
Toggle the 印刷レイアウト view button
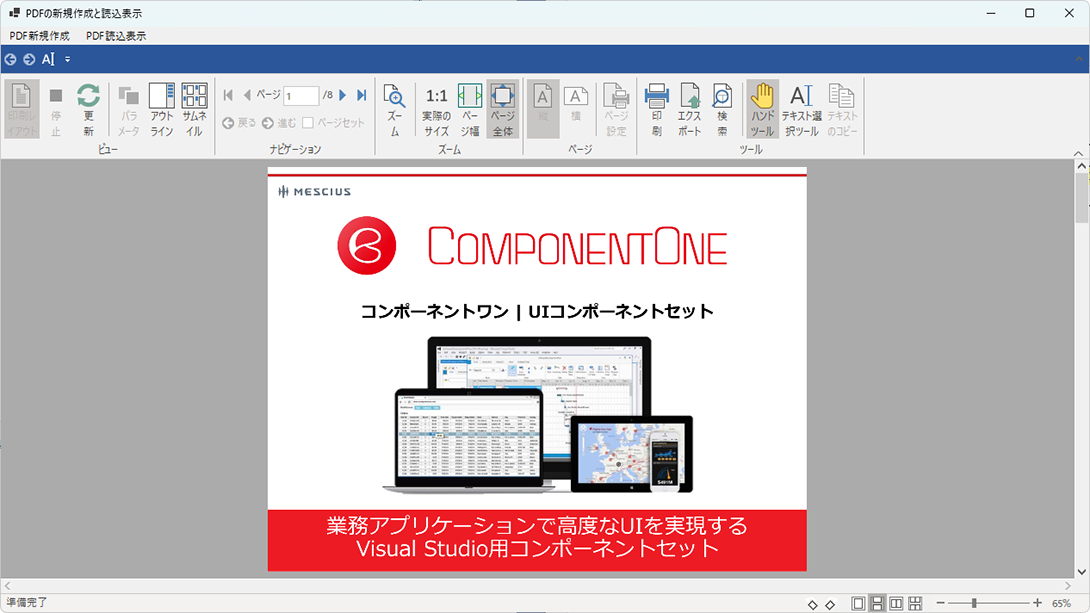coord(22,109)
